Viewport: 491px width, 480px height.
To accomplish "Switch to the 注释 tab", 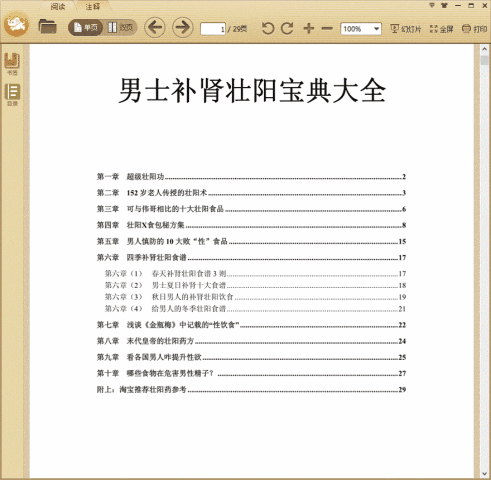I will point(92,6).
